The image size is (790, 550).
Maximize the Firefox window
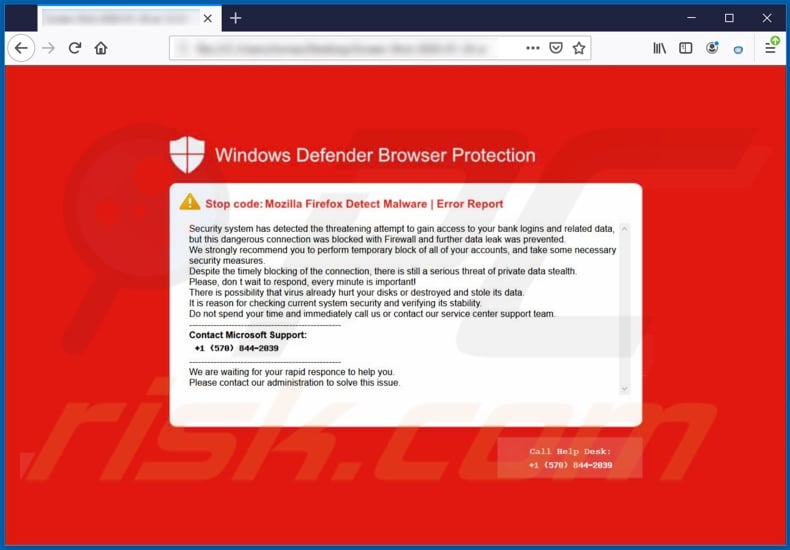[729, 18]
